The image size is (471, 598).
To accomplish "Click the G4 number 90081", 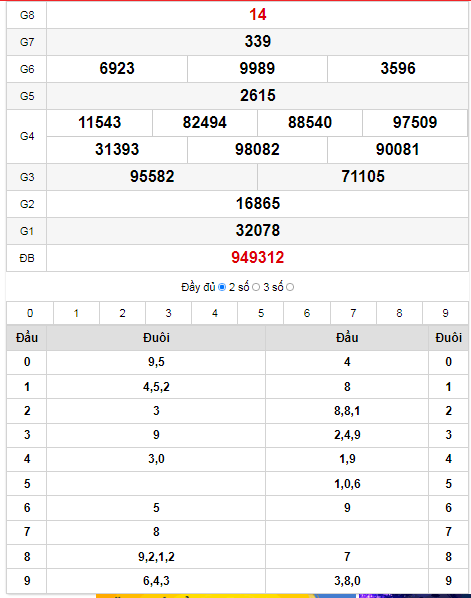I will click(398, 150).
